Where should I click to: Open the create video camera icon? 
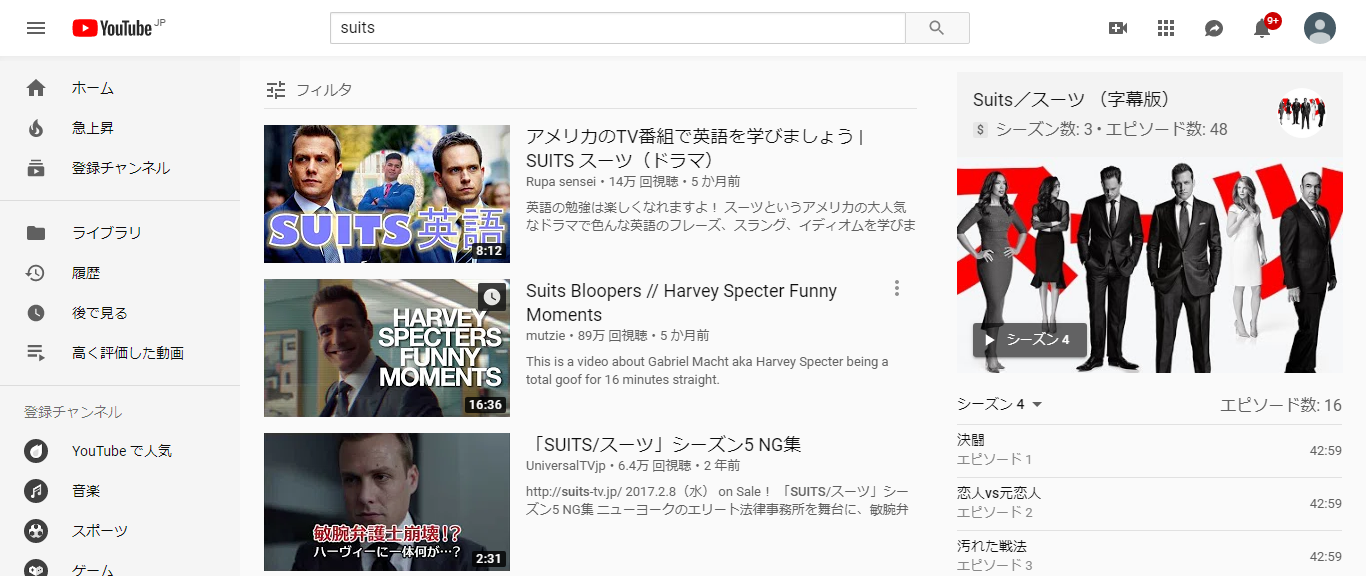pos(1118,28)
